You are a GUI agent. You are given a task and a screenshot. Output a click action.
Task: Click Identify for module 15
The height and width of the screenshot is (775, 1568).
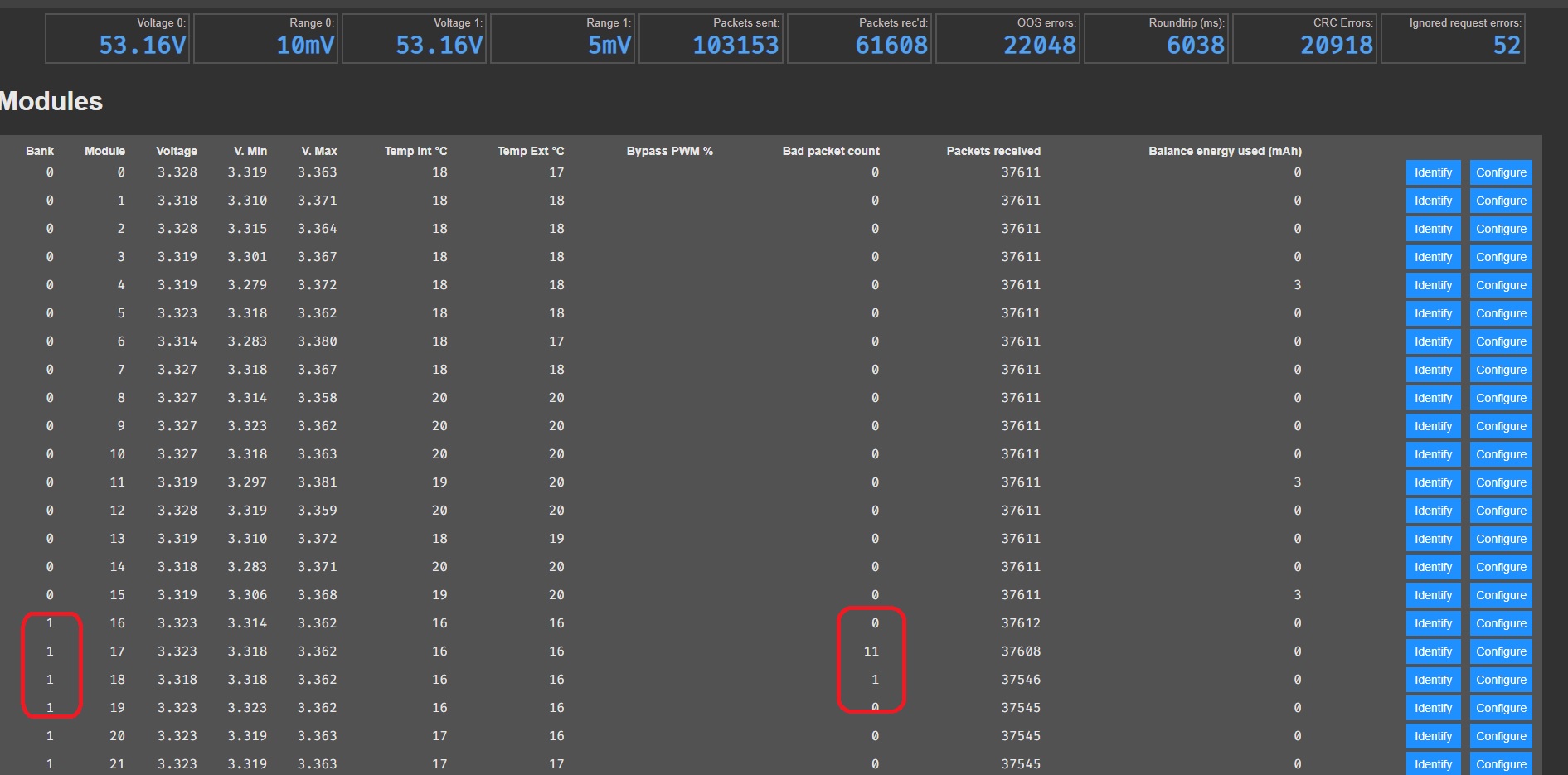pyautogui.click(x=1433, y=595)
